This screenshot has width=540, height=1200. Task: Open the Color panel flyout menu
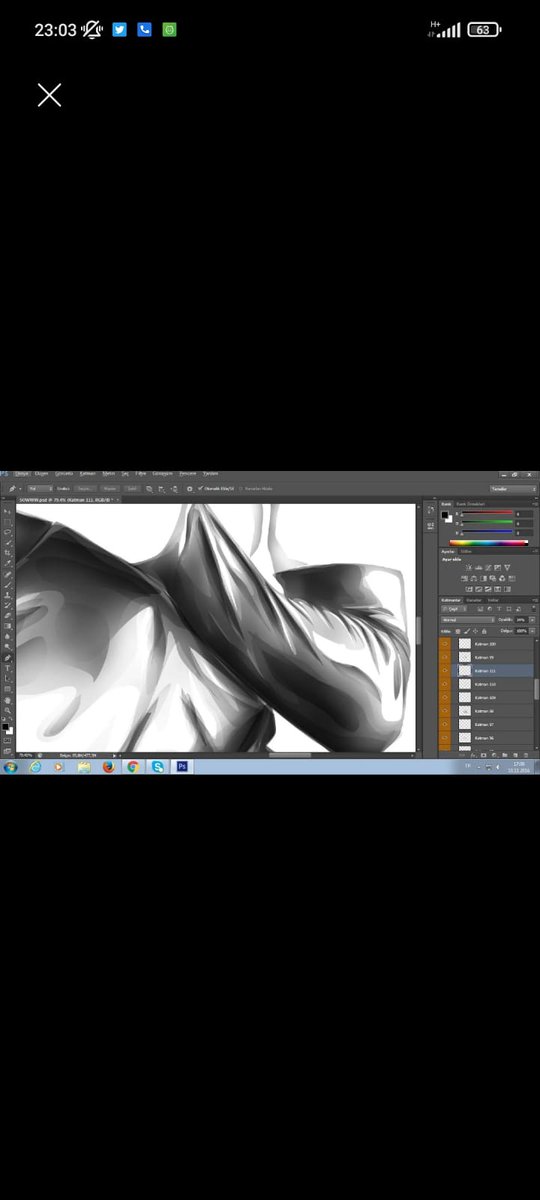tap(535, 504)
